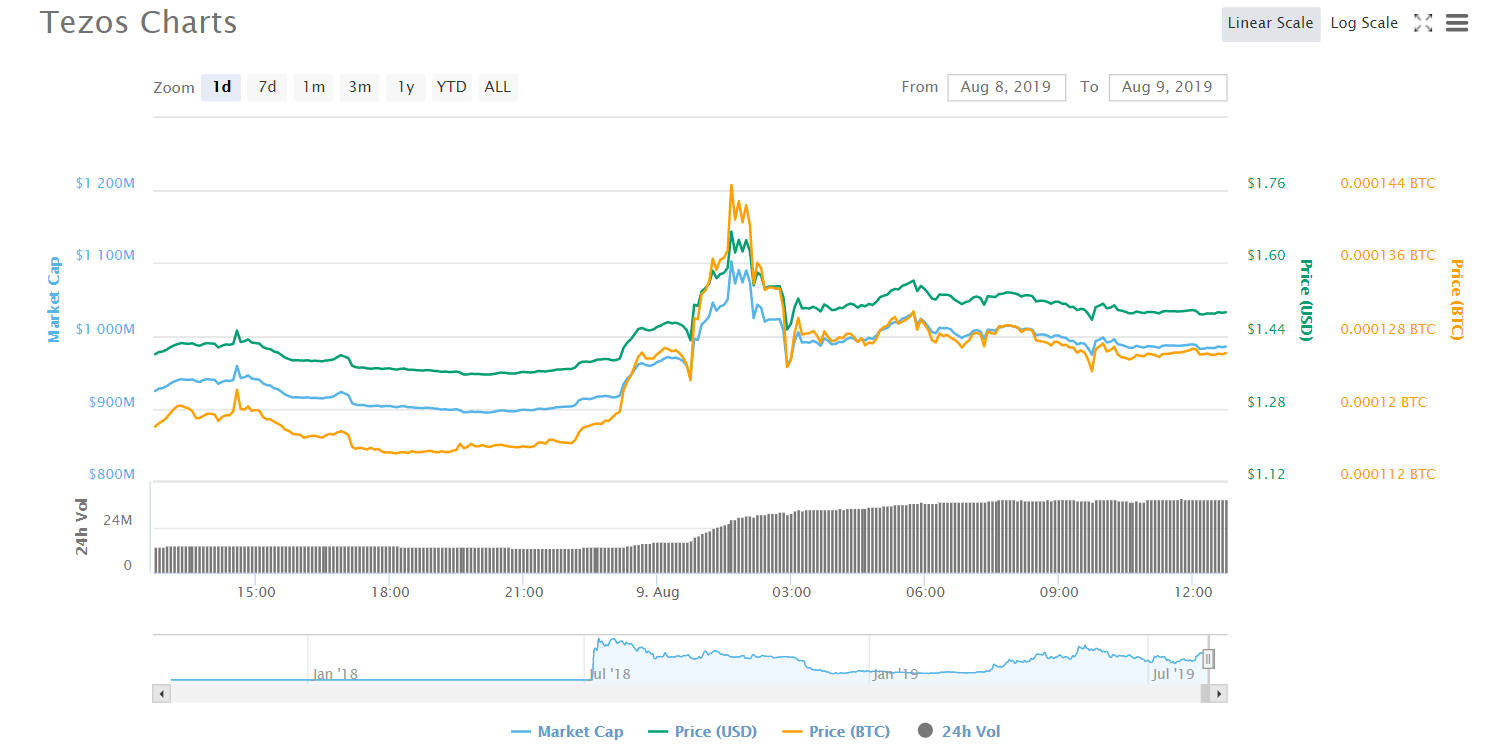Edit the To date field
The image size is (1488, 755).
click(1167, 87)
